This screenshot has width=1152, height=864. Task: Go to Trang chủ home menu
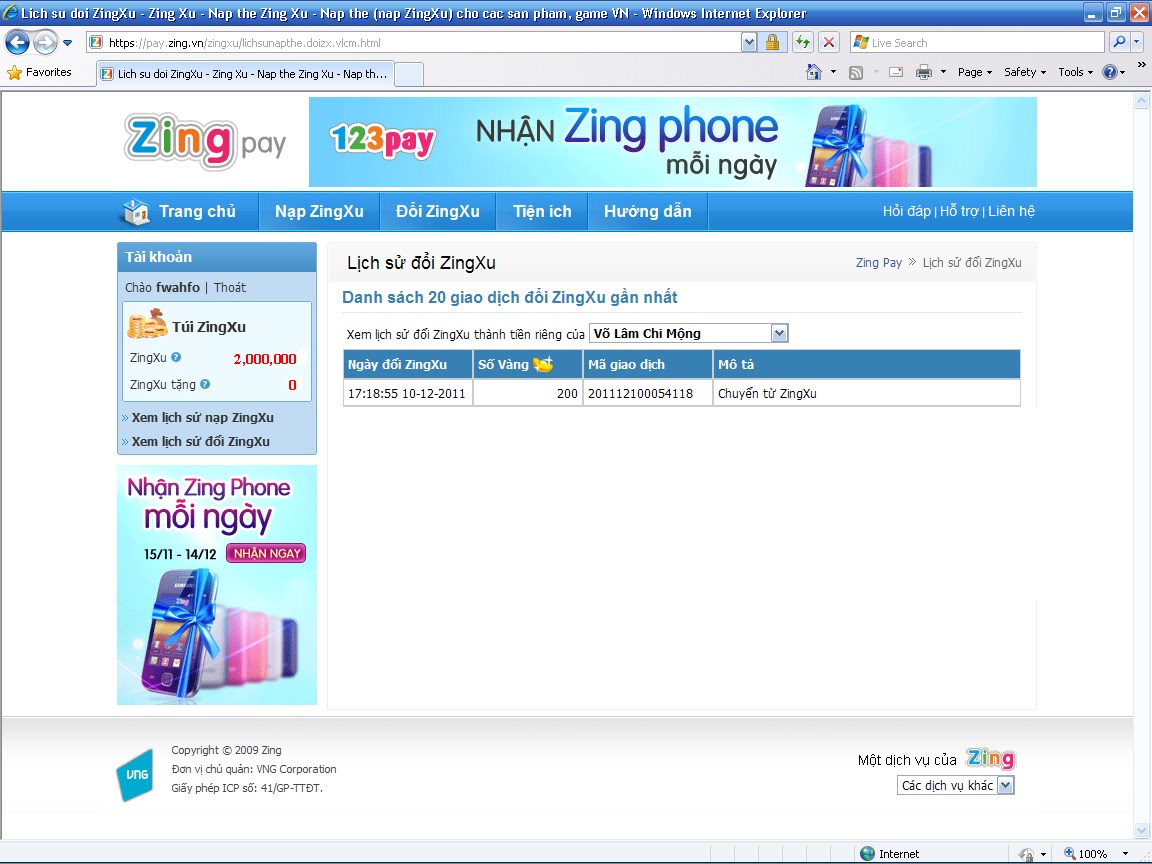click(x=180, y=212)
